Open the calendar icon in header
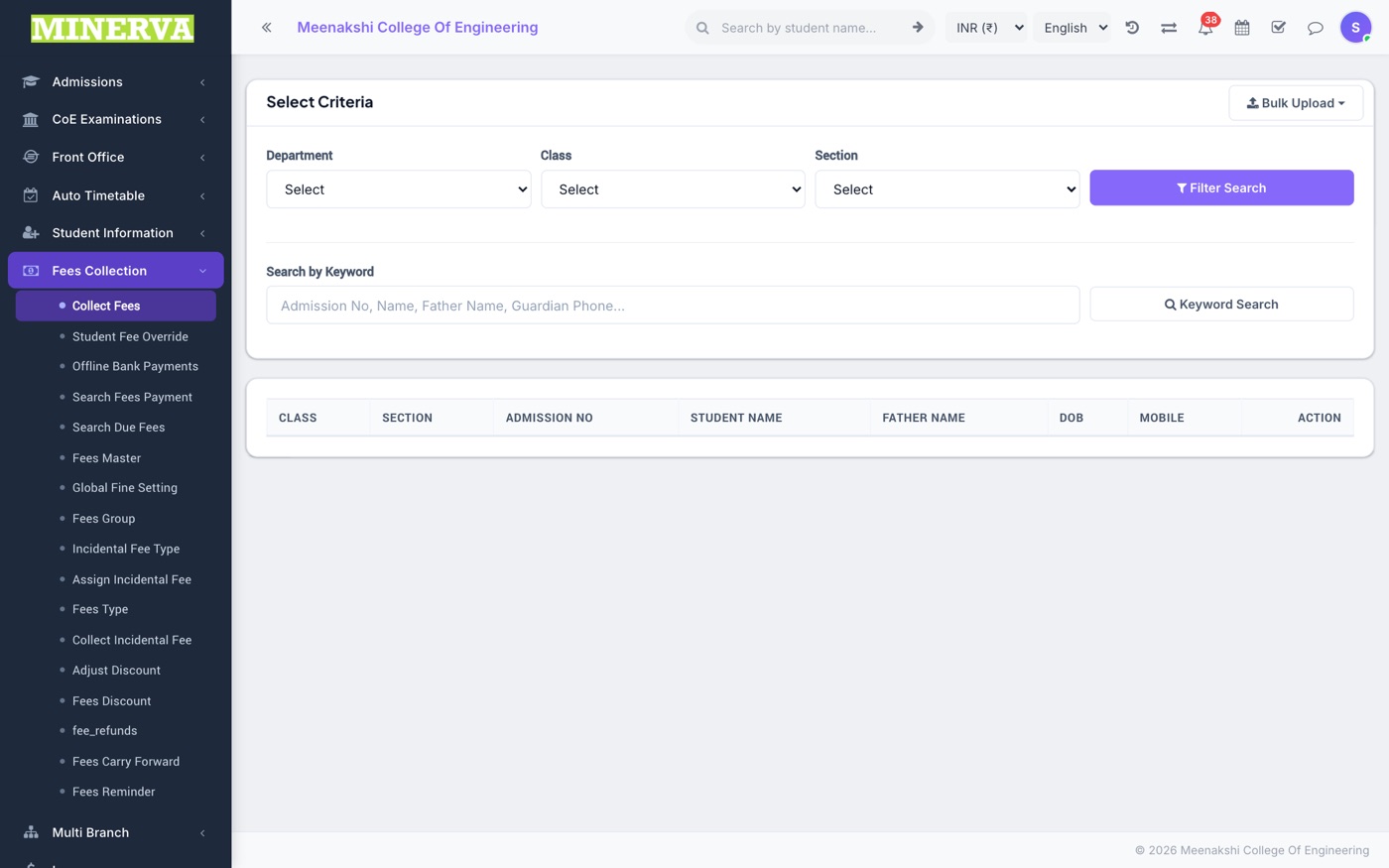This screenshot has width=1389, height=868. tap(1242, 28)
